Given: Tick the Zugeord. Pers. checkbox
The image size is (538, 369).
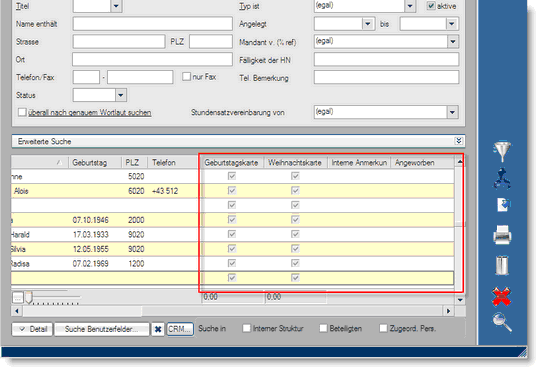Looking at the screenshot, I should tap(383, 328).
